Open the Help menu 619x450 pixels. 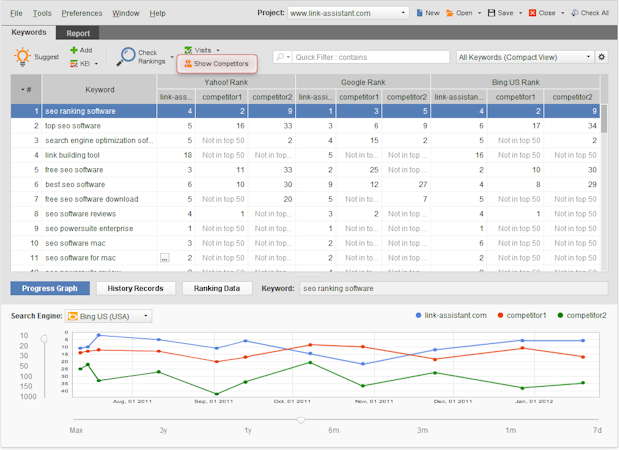(x=158, y=13)
